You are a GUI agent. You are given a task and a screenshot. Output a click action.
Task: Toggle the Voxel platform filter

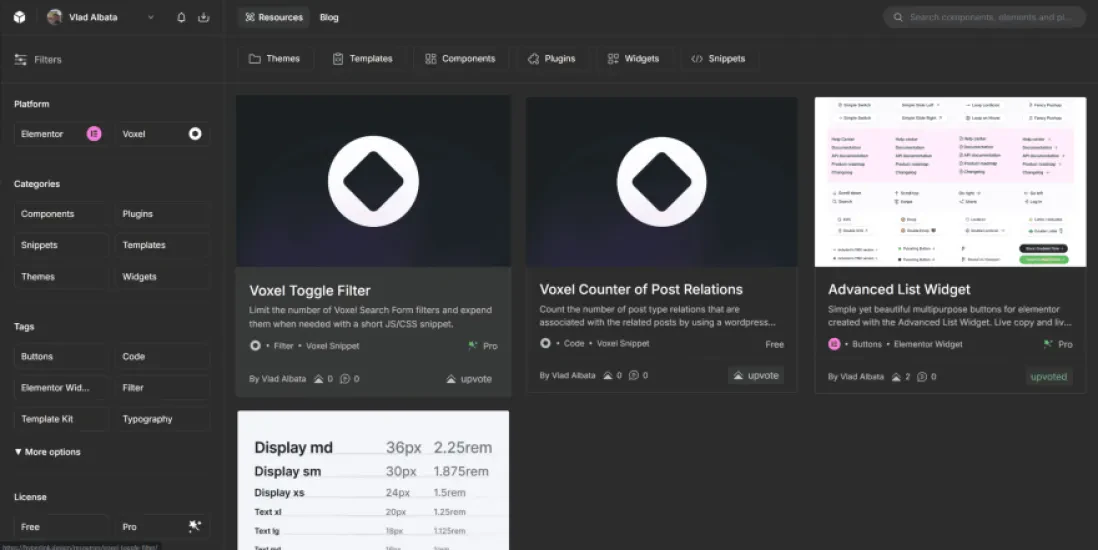tap(162, 134)
